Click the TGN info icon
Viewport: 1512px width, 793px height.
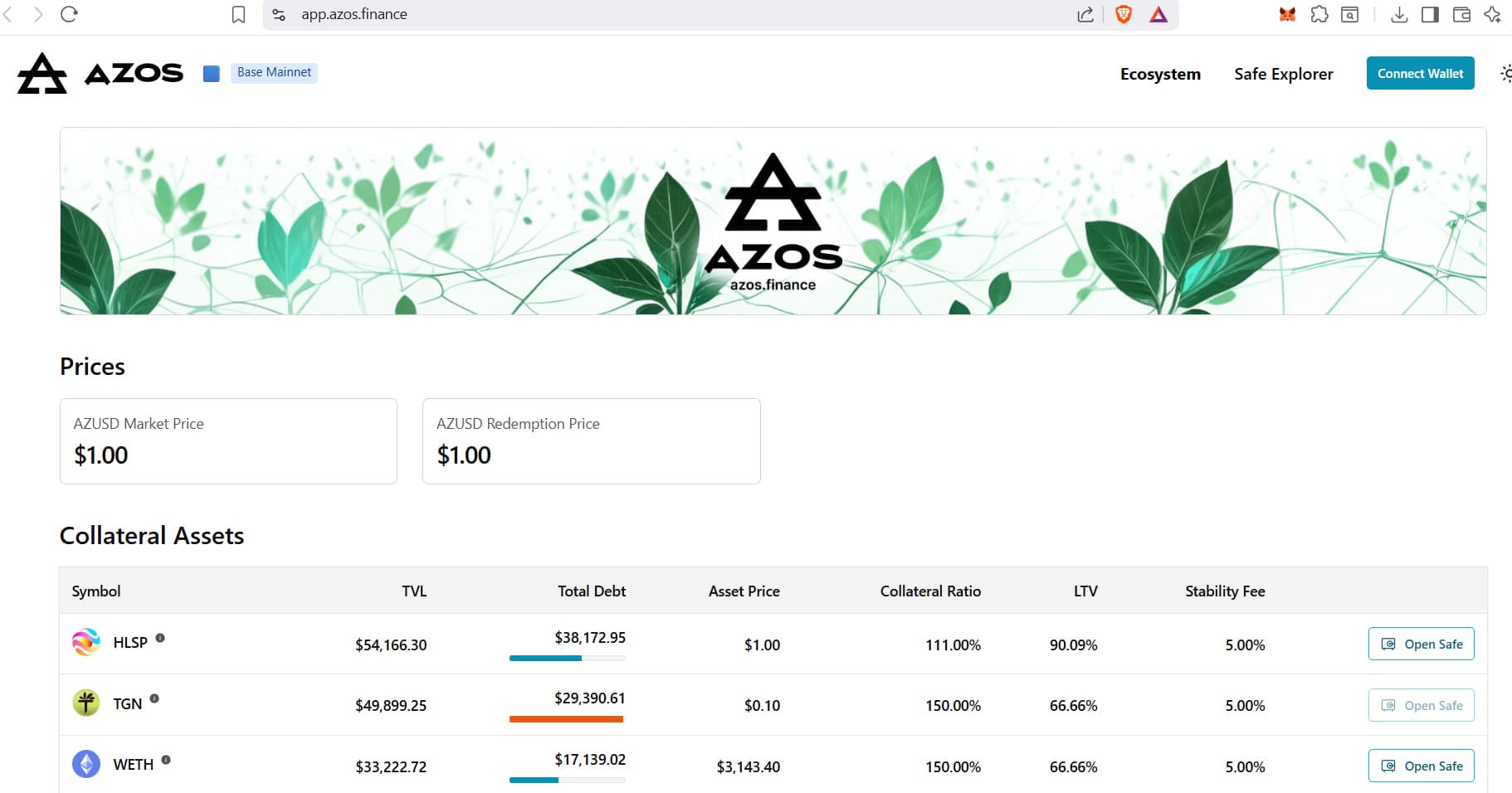[x=154, y=698]
